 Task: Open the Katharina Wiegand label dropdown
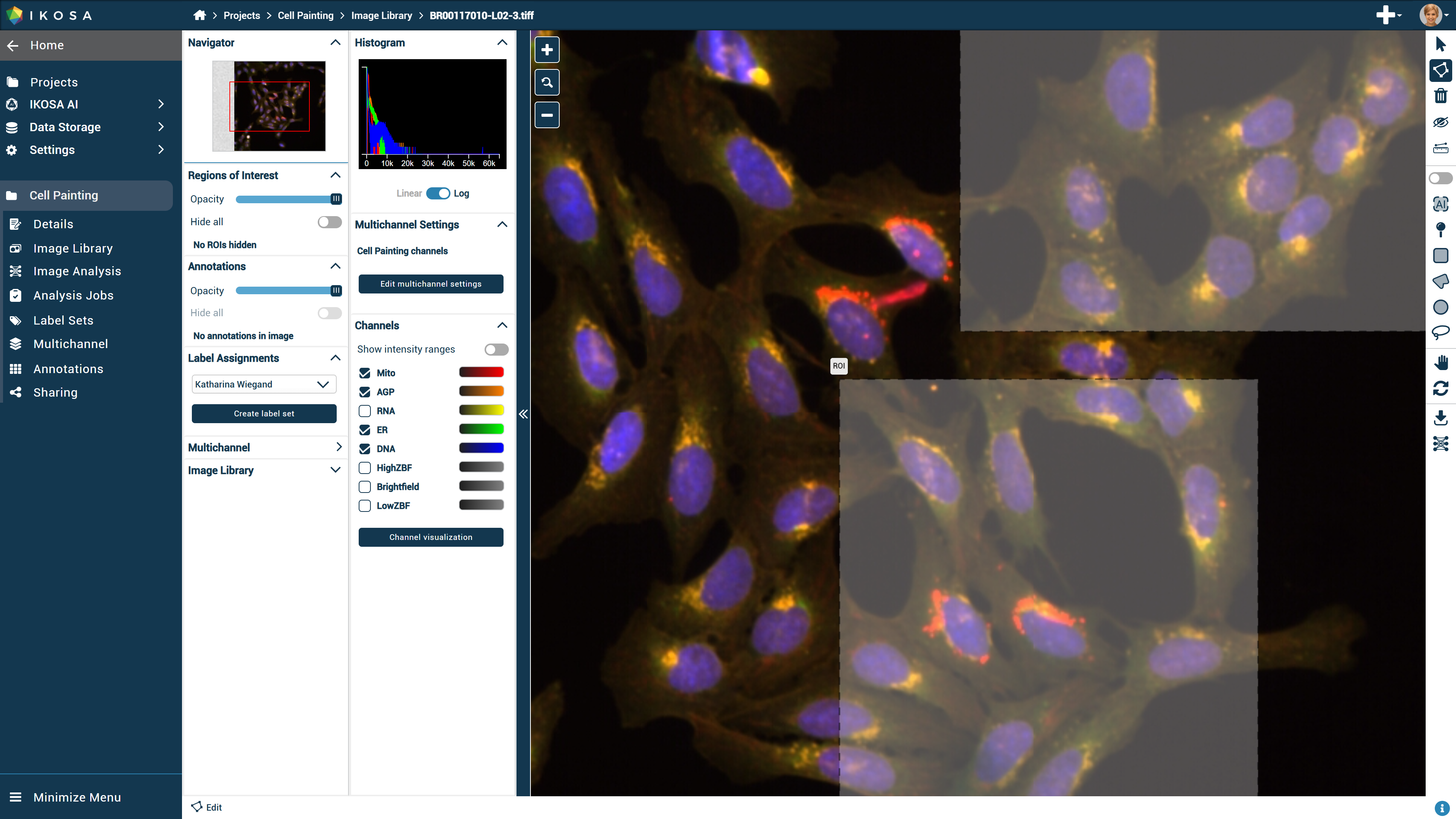(x=264, y=384)
